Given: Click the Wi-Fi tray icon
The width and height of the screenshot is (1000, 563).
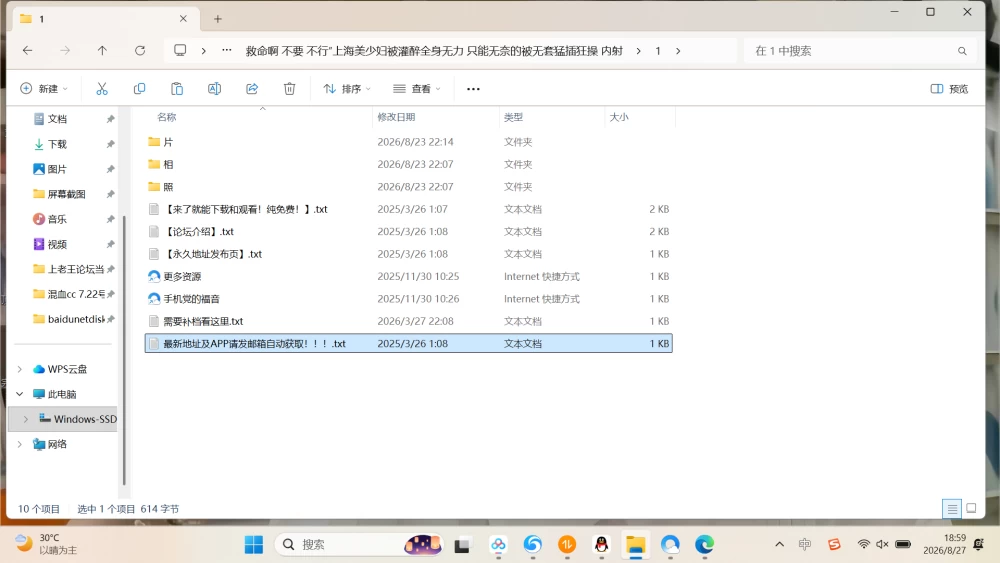Looking at the screenshot, I should [864, 544].
